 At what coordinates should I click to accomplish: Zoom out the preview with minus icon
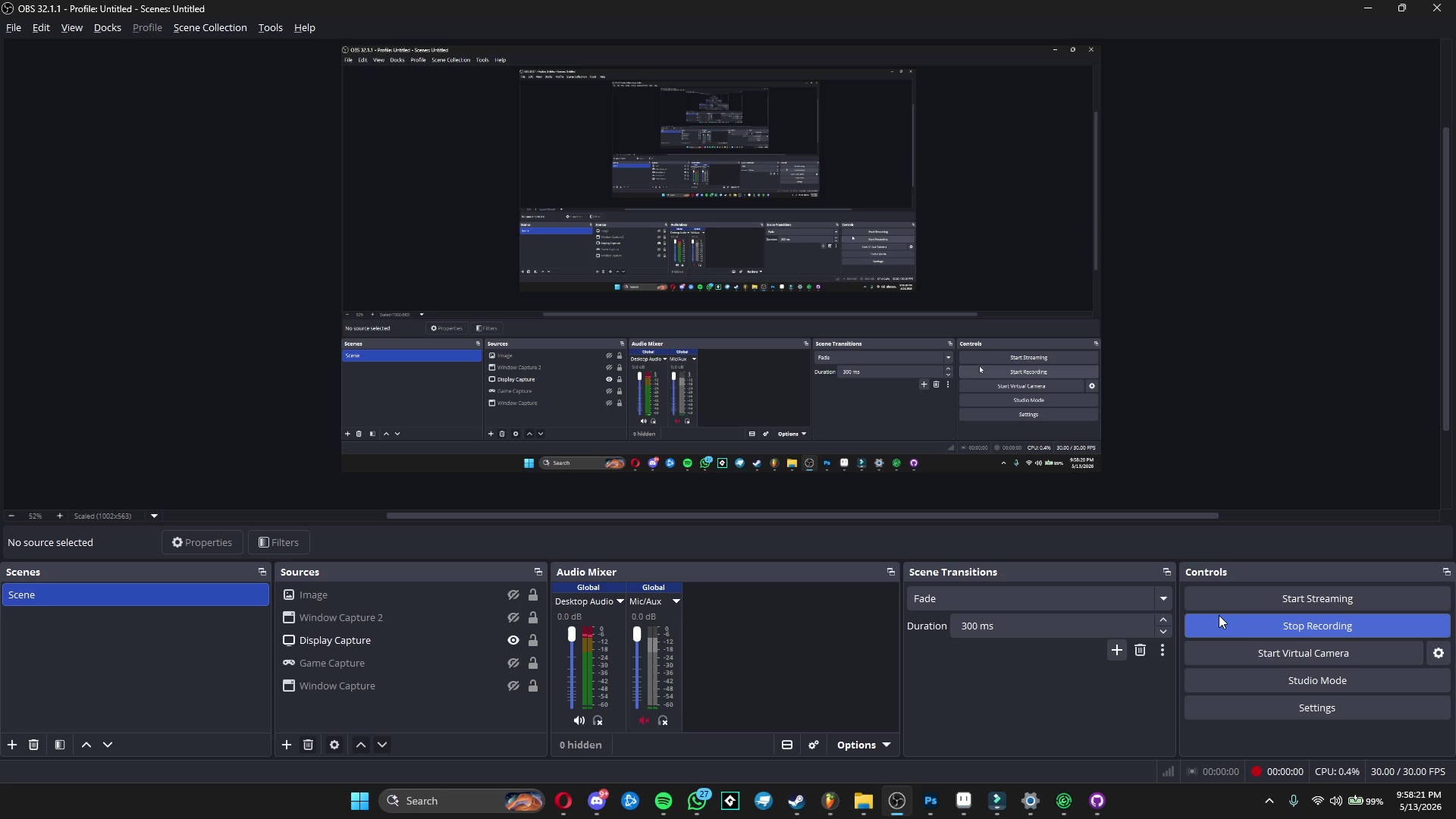[x=11, y=516]
